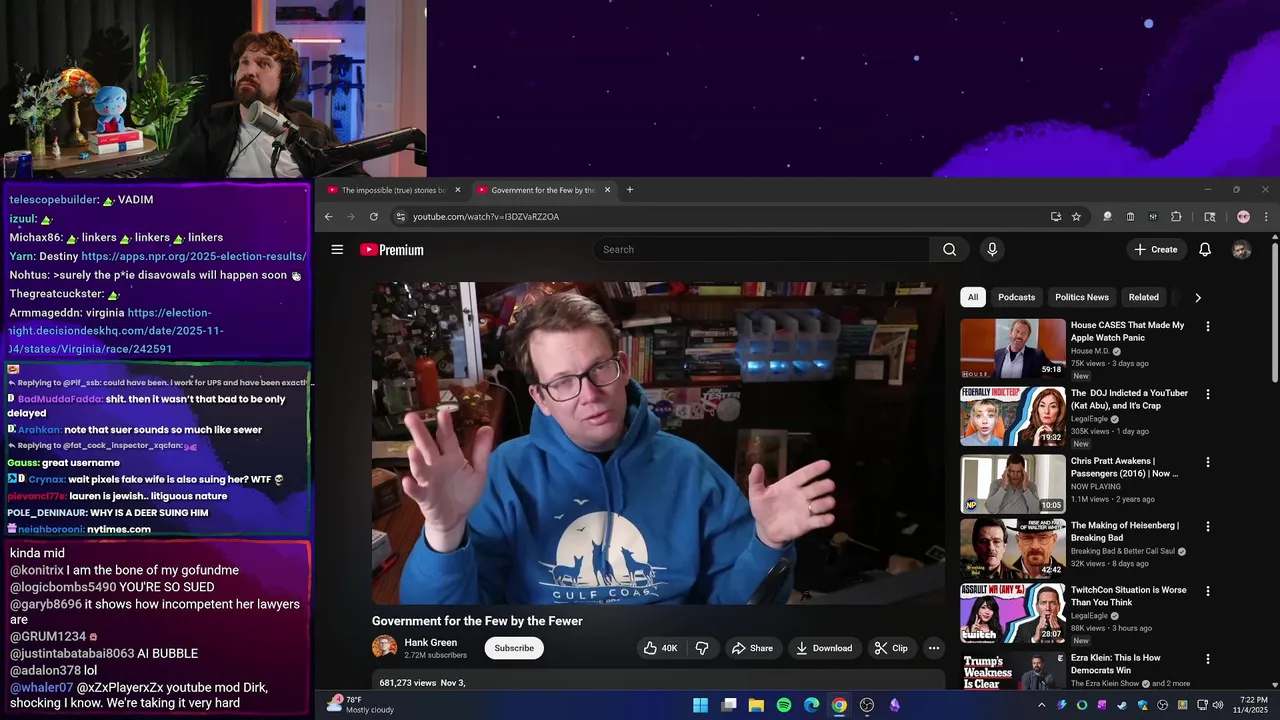
Task: Open options for 'Chris Pratt Awakens' video
Action: [1207, 462]
